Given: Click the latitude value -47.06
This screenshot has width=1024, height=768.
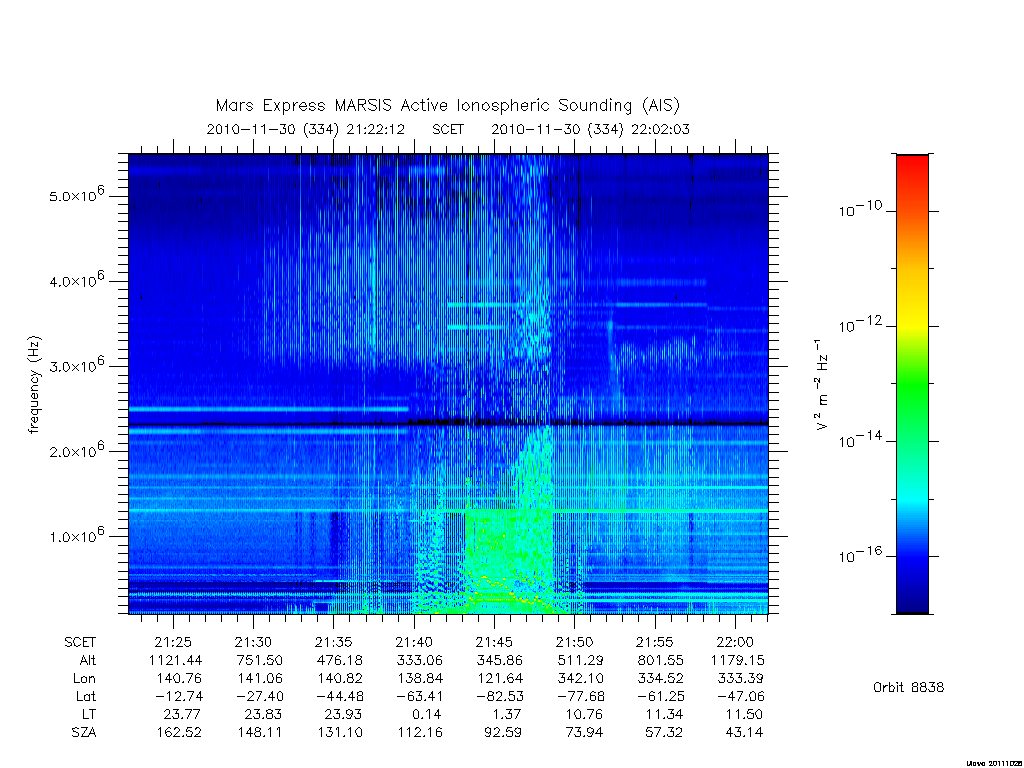Looking at the screenshot, I should click(x=741, y=696).
